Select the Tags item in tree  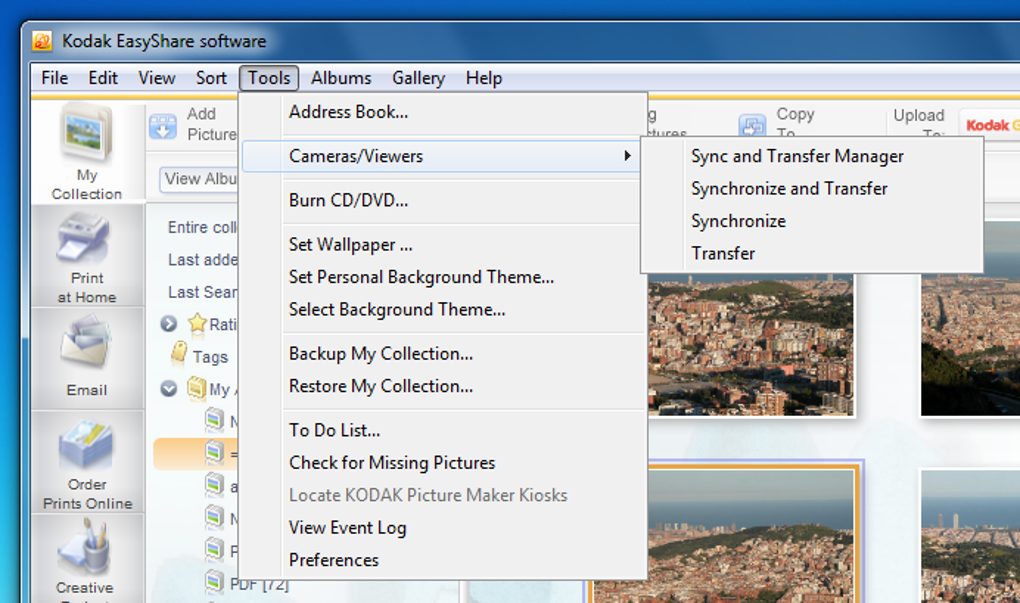210,357
